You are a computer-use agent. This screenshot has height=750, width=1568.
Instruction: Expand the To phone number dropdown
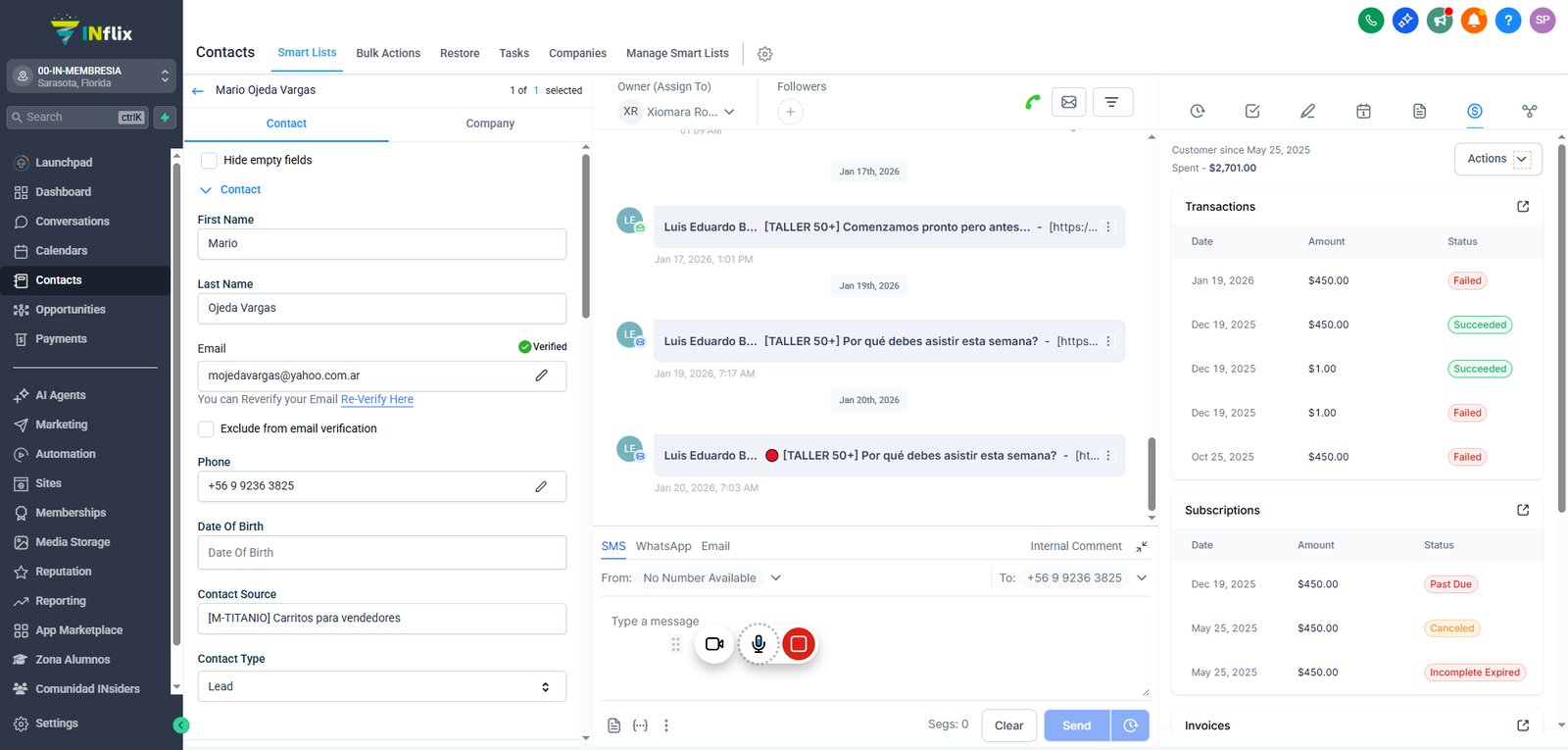(x=1142, y=578)
